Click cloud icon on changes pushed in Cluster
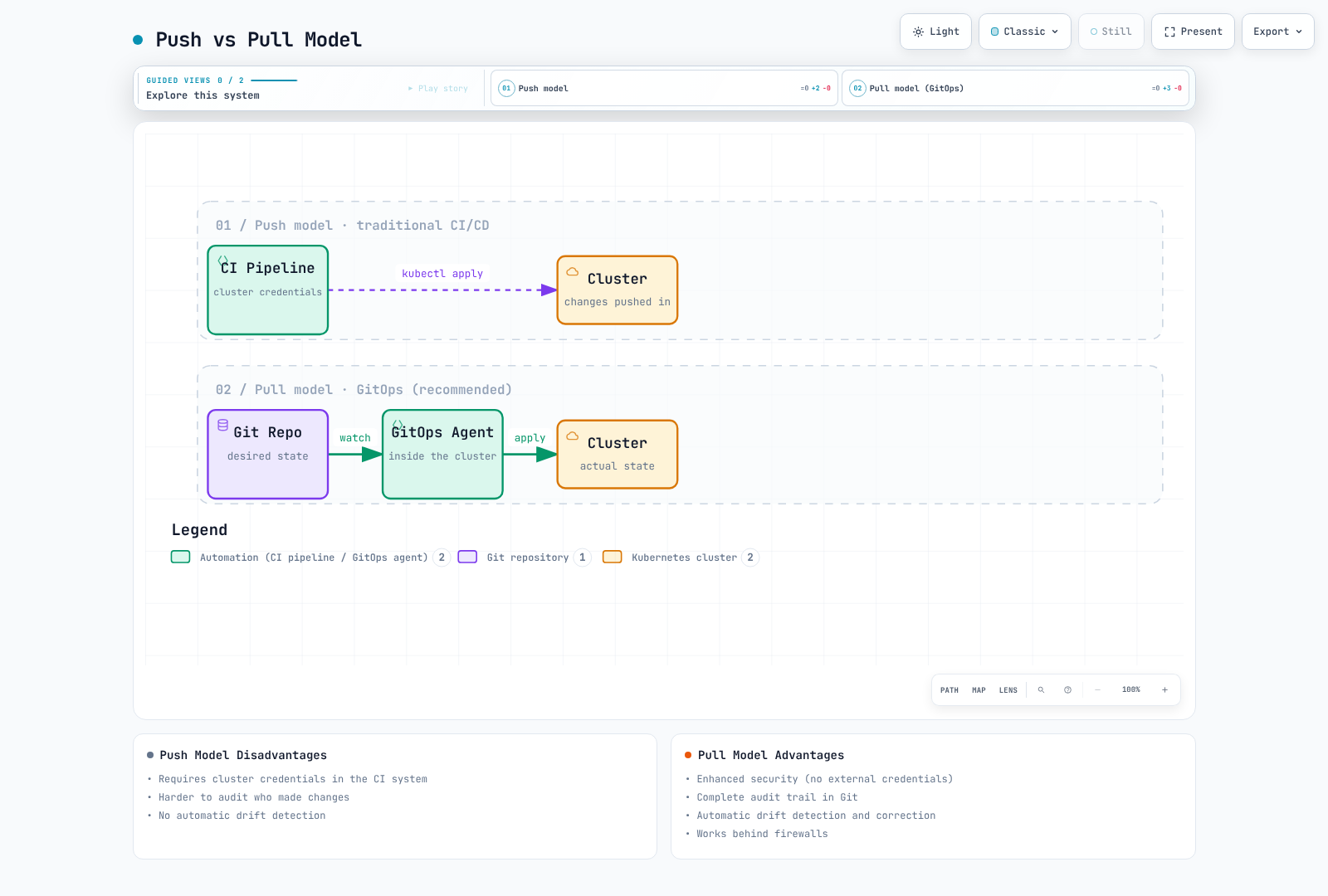1328x896 pixels. (573, 271)
